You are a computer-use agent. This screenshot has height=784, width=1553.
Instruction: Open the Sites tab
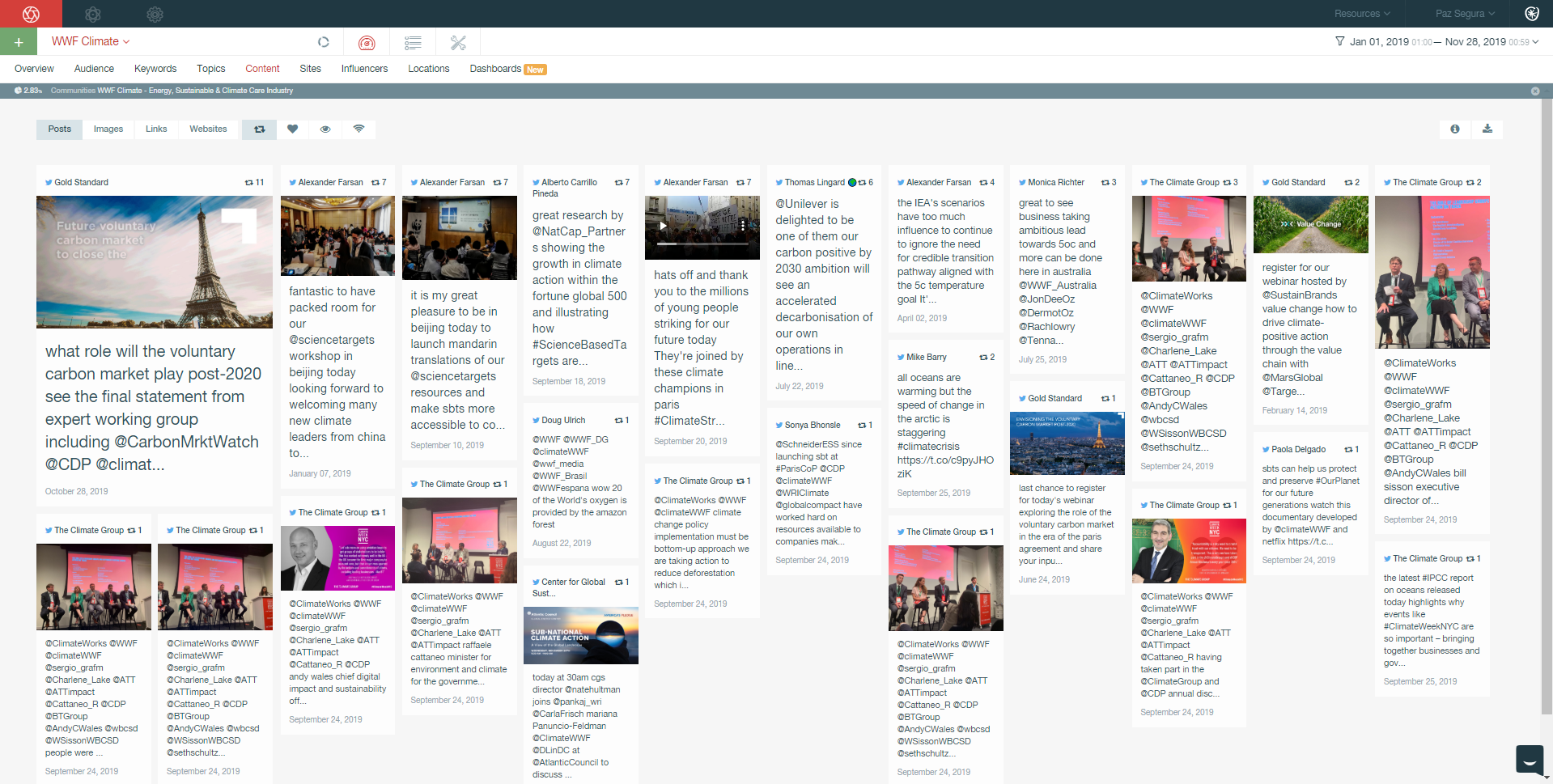tap(310, 69)
